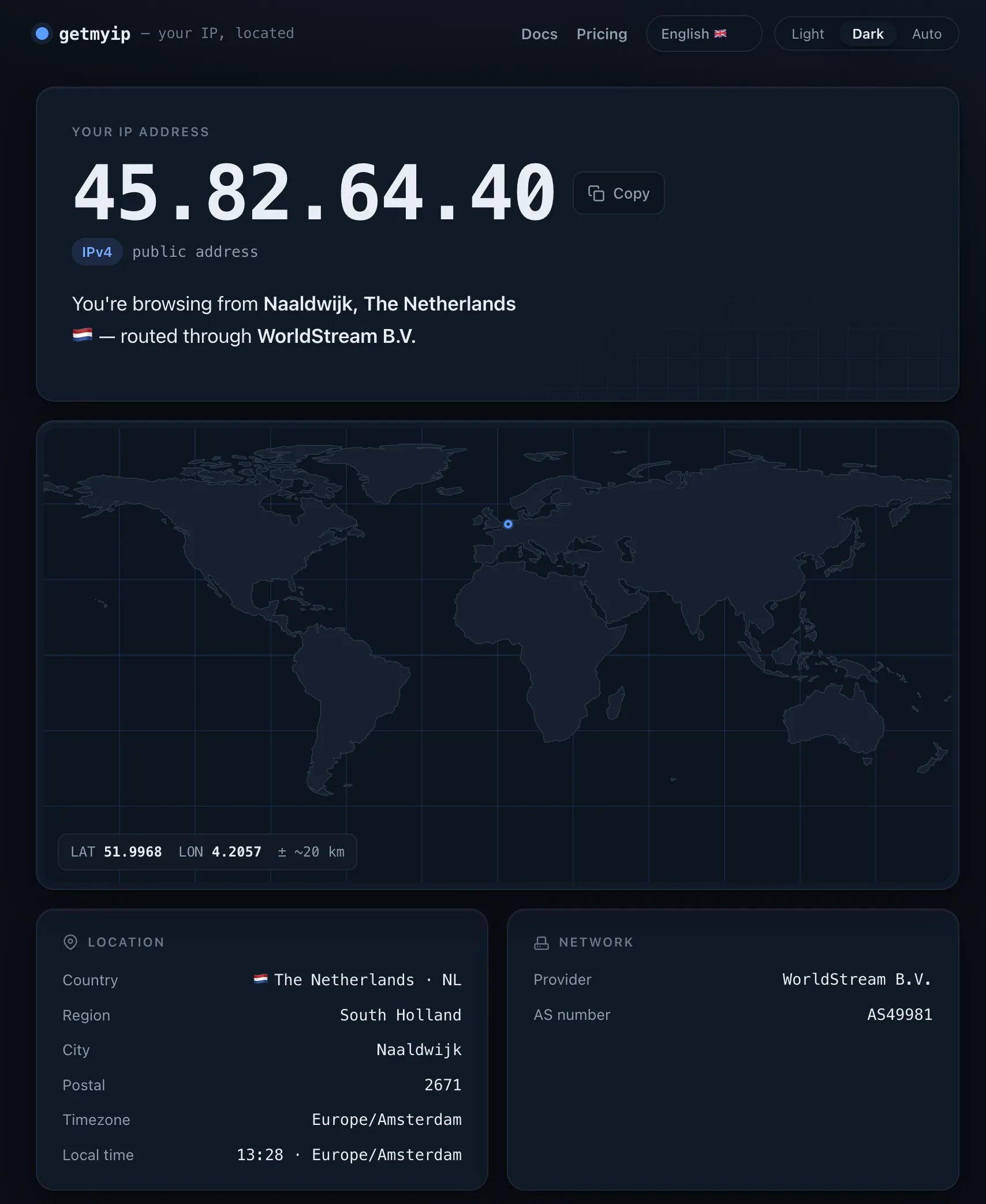This screenshot has height=1204, width=986.
Task: Click the copy icon inside Copy button
Action: (x=596, y=193)
